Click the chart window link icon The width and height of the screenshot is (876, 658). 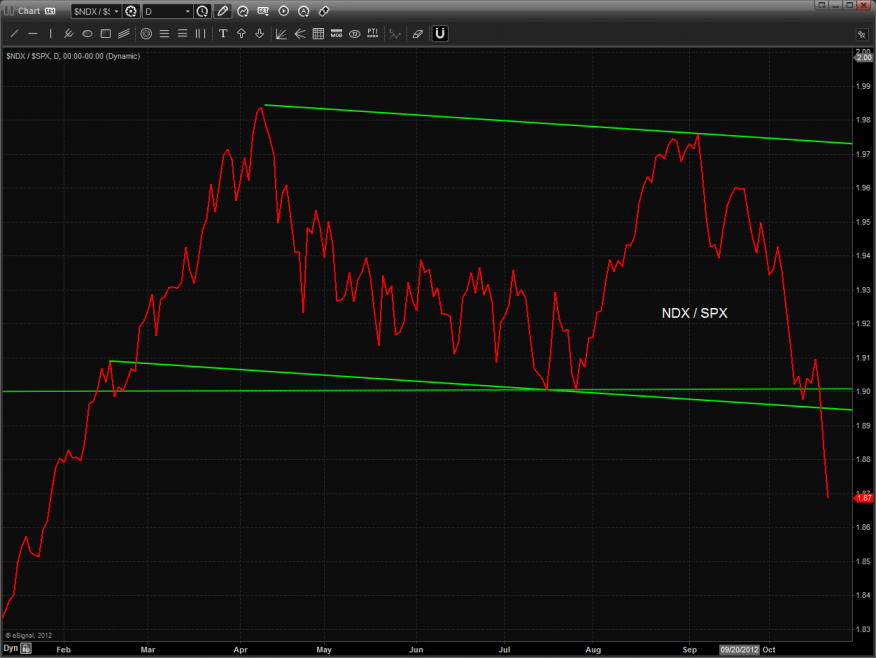point(50,11)
